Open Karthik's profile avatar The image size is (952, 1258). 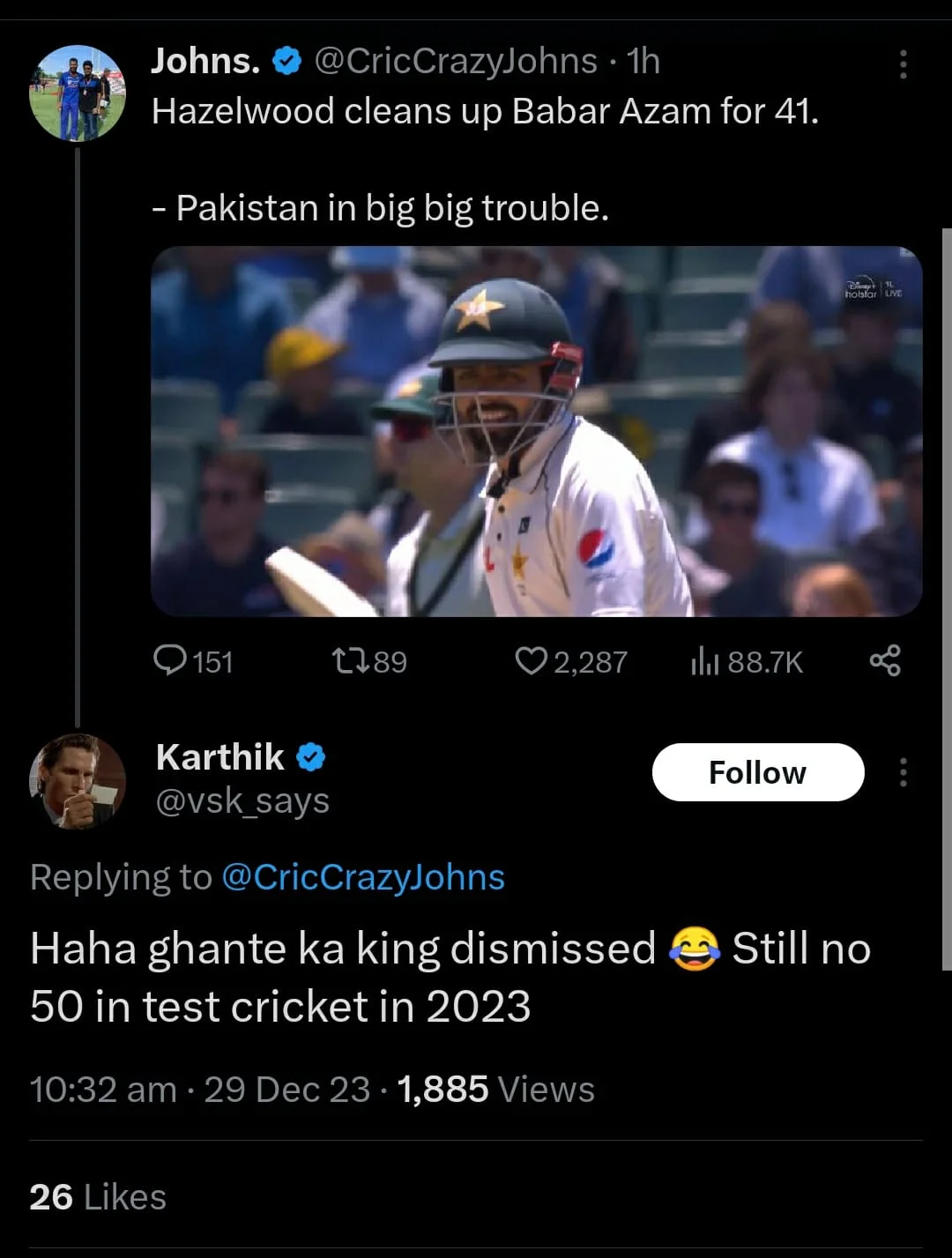pyautogui.click(x=78, y=781)
